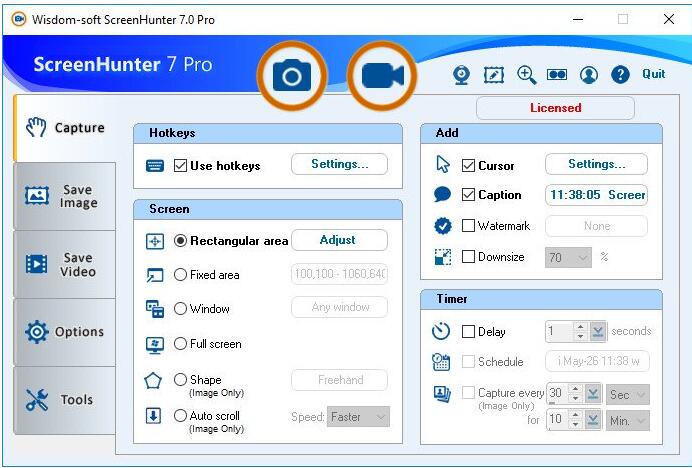Click the Downsize icon
The height and width of the screenshot is (468, 692).
[443, 257]
